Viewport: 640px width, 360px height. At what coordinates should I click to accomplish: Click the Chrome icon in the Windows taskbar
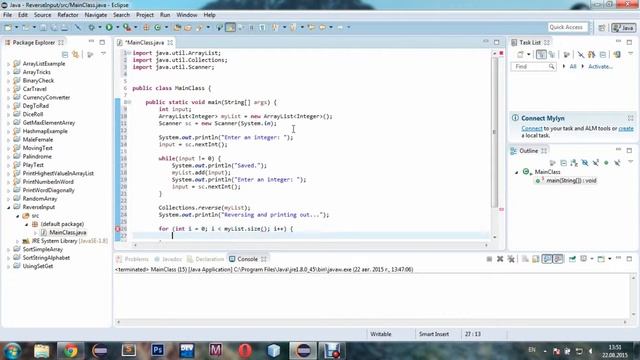click(x=70, y=350)
